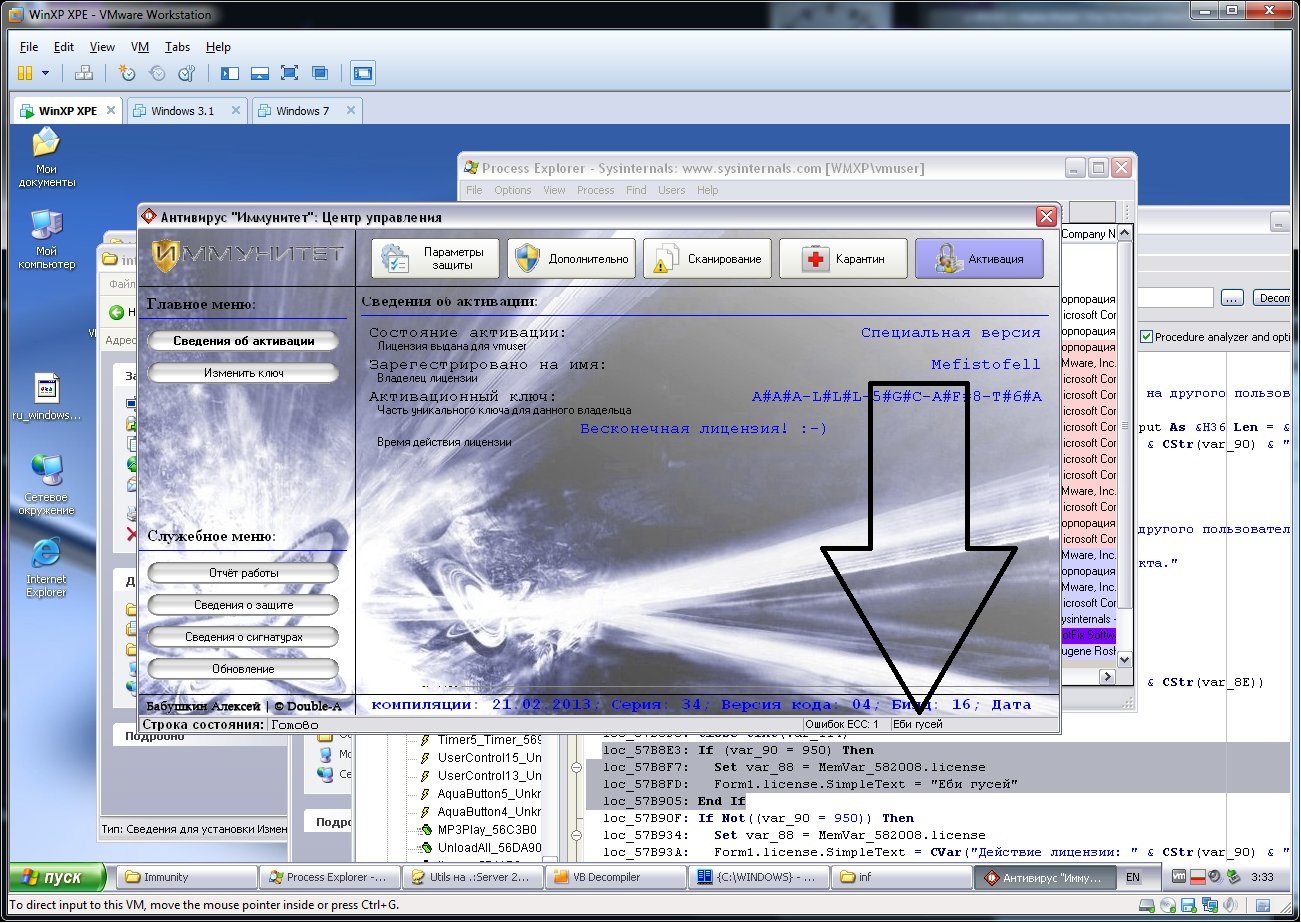This screenshot has width=1301, height=923.
Task: Toggle the Procedure analyzer checkbox in VB Decompiler
Action: point(1146,337)
